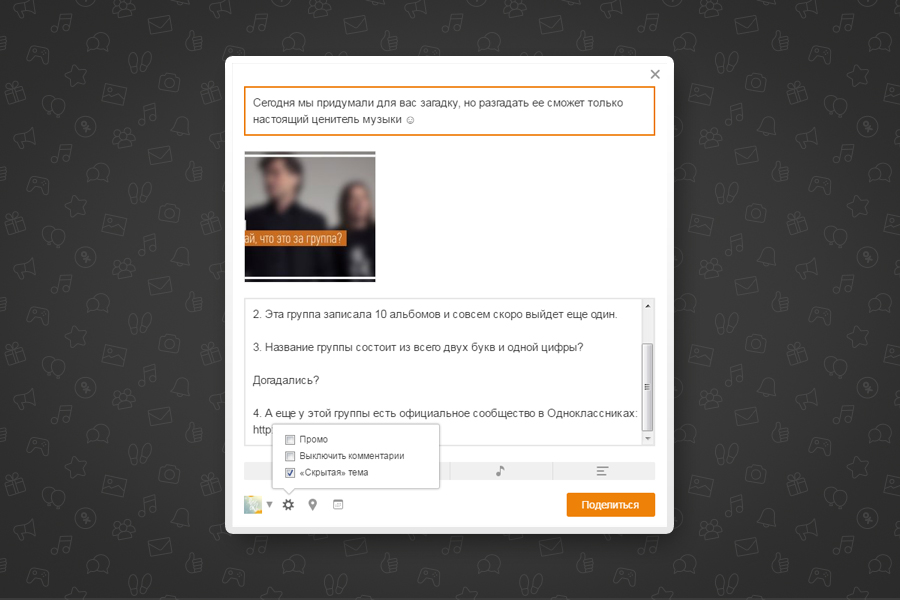Add music via the note icon
Viewport: 900px width, 600px height.
[500, 471]
